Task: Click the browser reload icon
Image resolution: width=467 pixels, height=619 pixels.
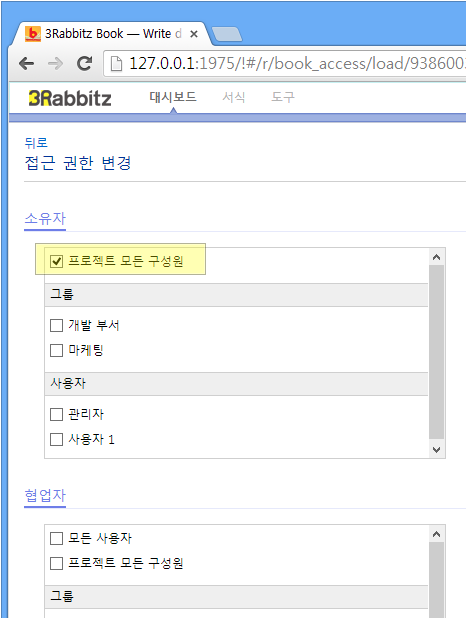Action: 84,63
